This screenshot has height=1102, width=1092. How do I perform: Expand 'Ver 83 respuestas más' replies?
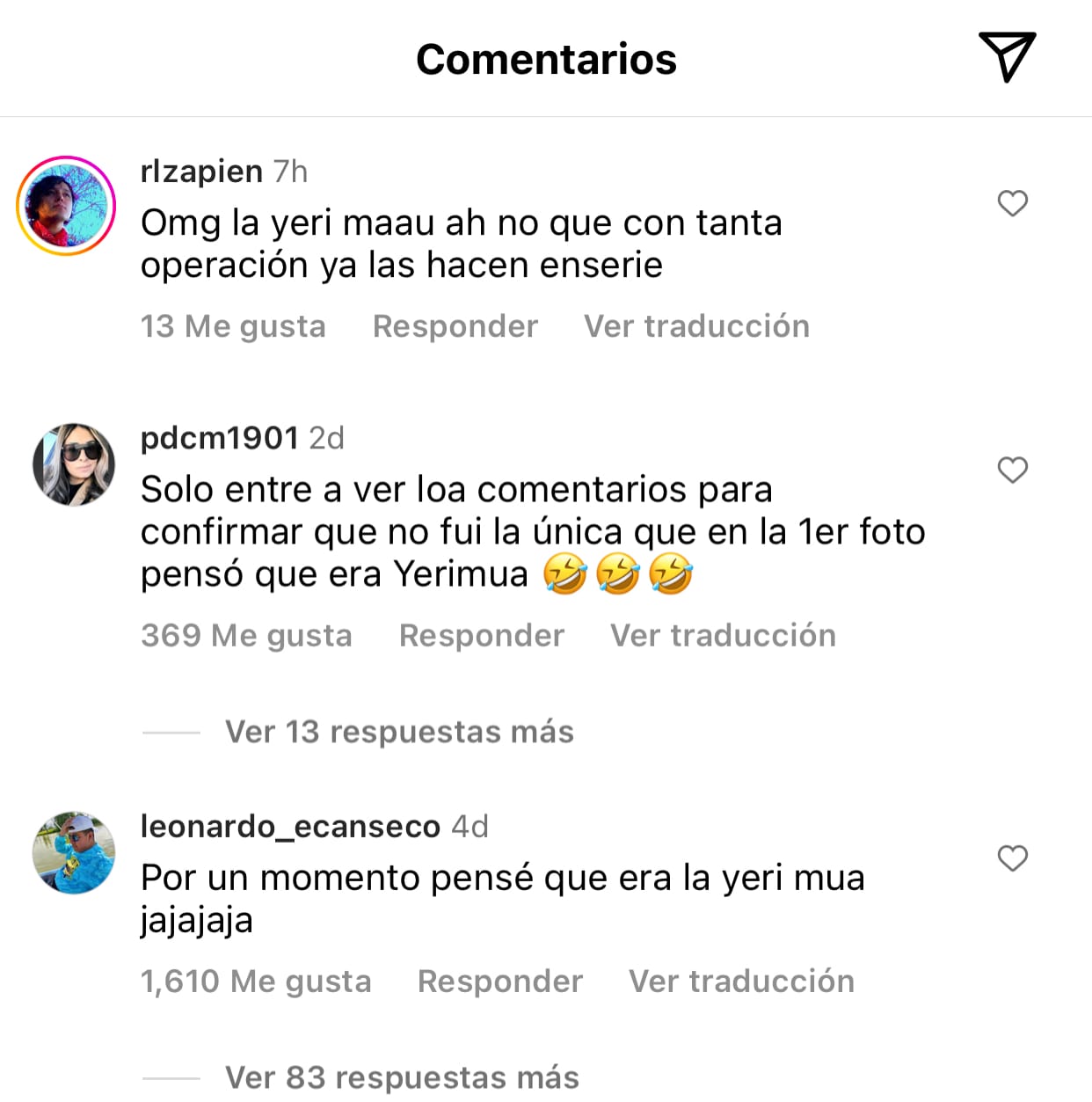coord(402,1077)
